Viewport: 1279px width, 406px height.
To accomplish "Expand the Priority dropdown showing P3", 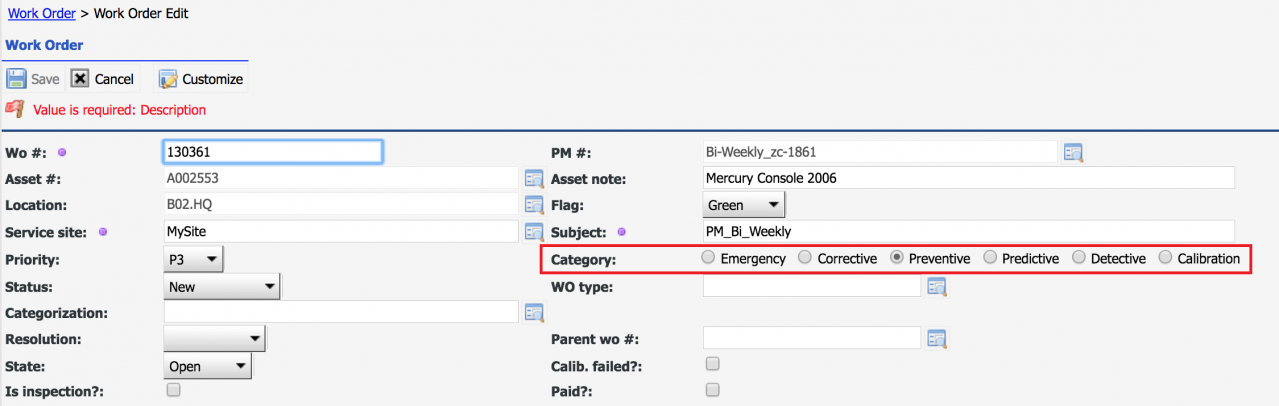I will click(x=194, y=259).
